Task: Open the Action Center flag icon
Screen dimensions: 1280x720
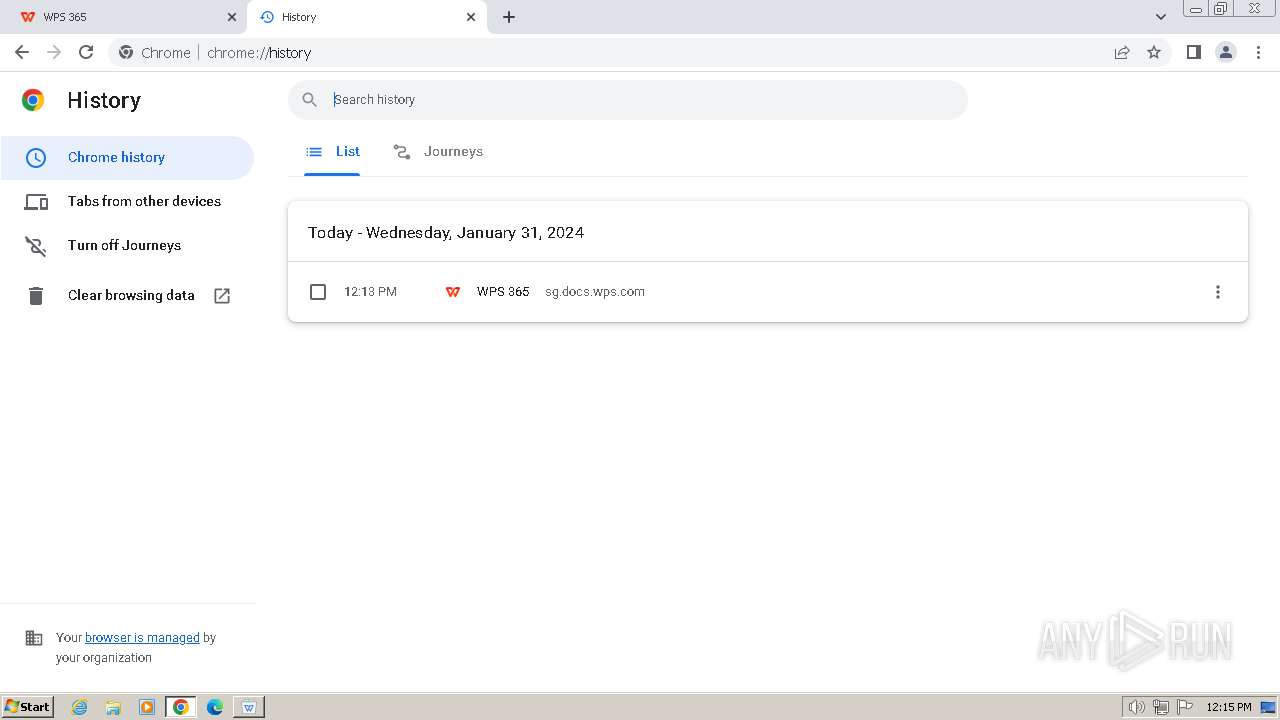Action: click(x=1185, y=707)
